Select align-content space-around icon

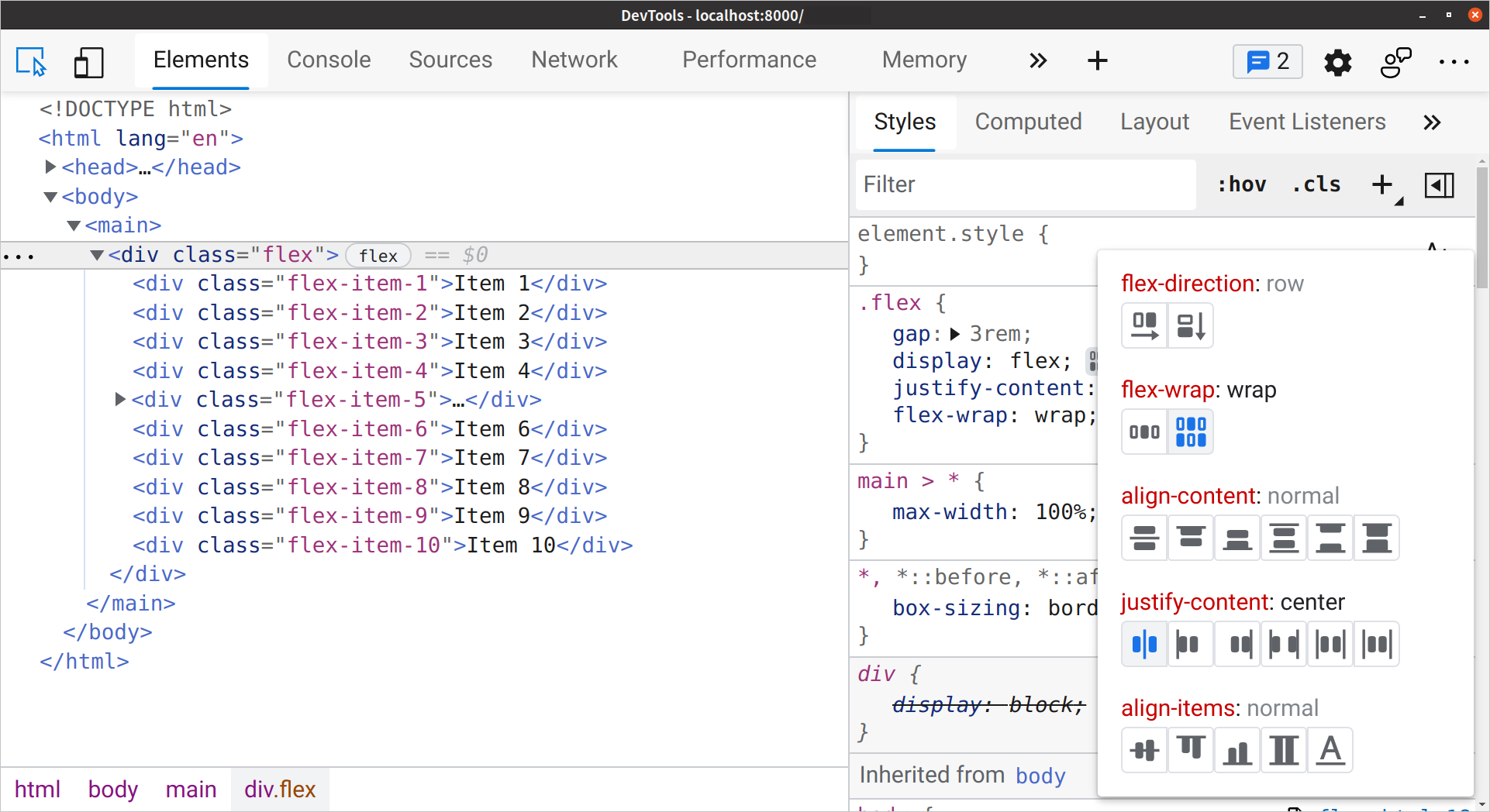click(x=1330, y=538)
